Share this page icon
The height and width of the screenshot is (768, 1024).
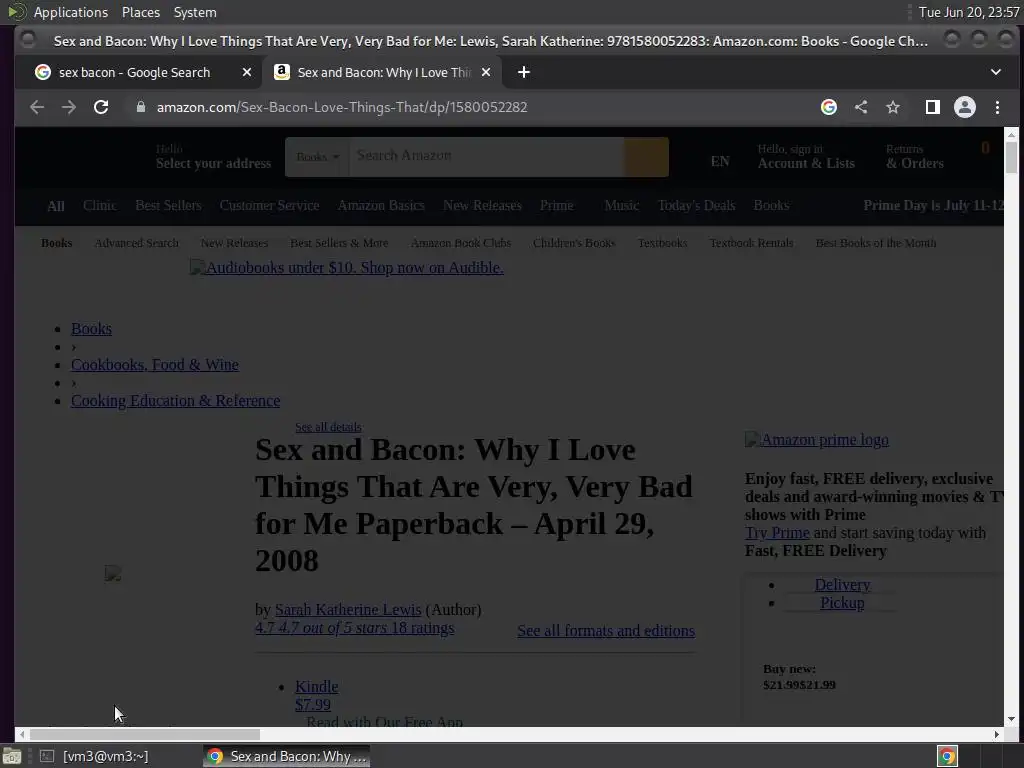(x=861, y=107)
